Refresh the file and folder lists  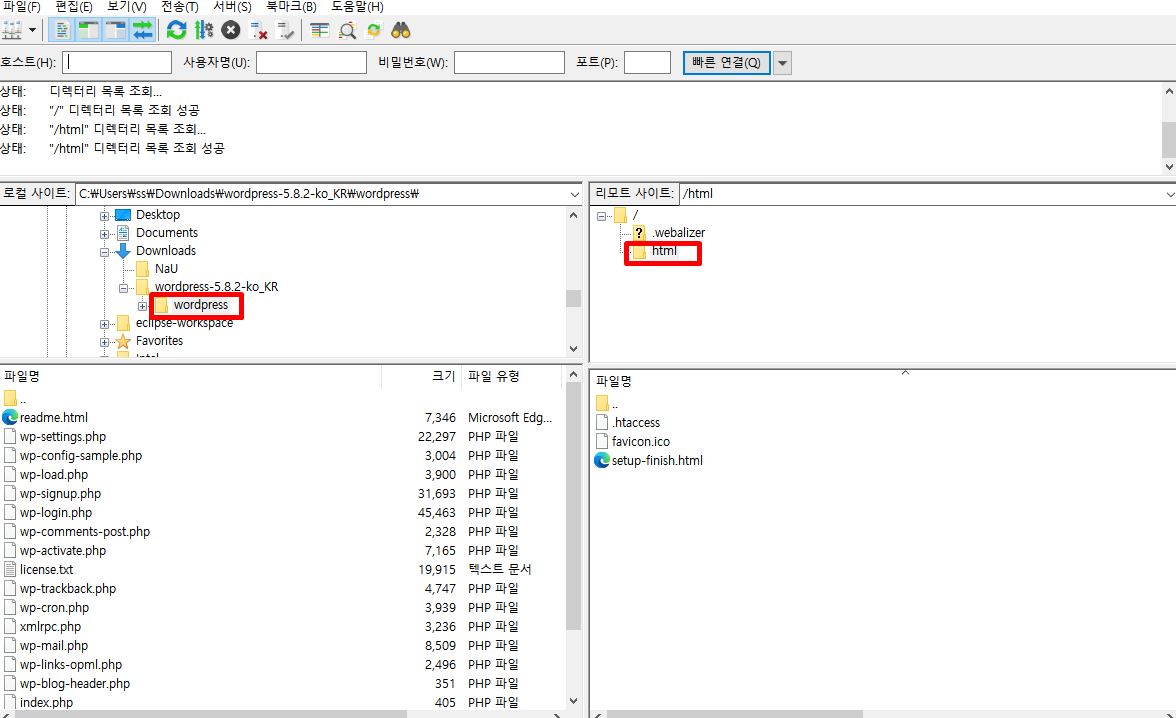point(177,31)
